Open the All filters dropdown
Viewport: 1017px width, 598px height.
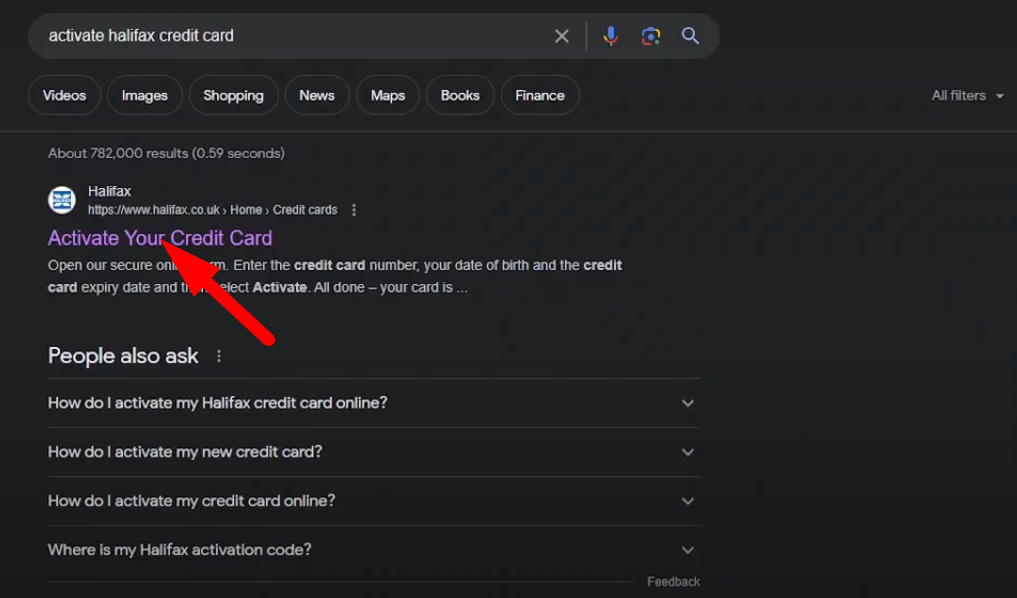(x=968, y=95)
